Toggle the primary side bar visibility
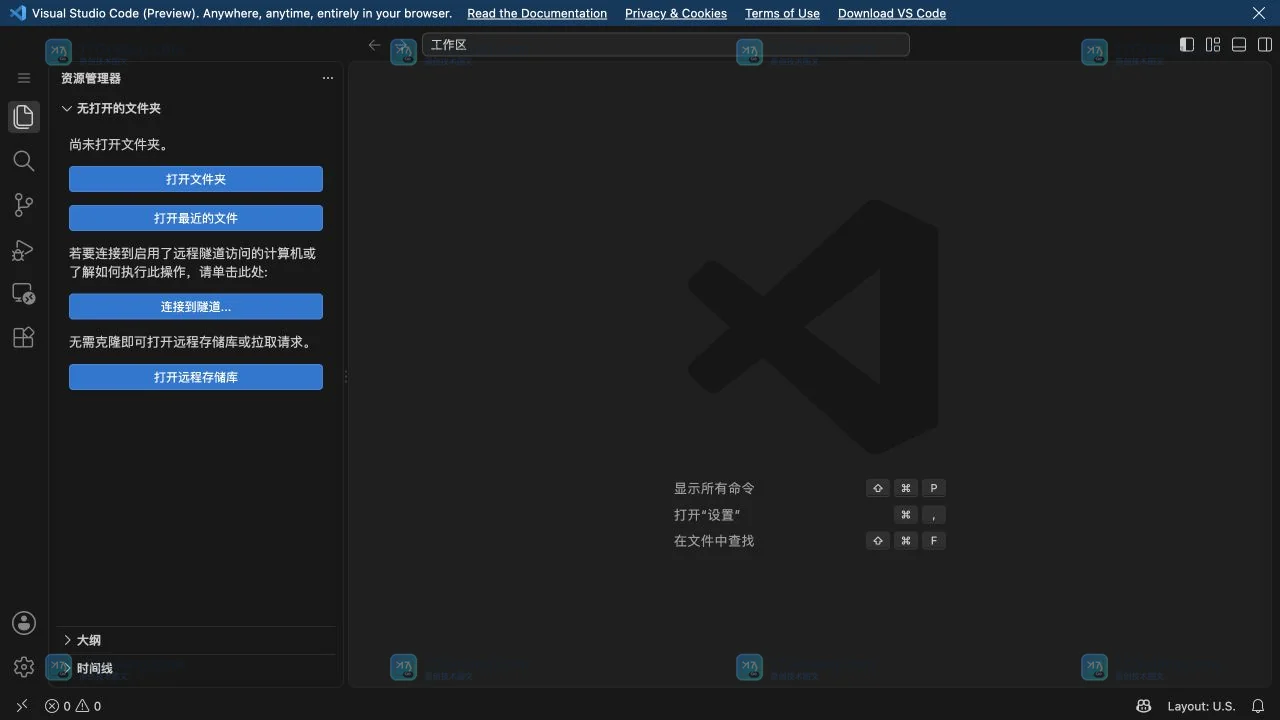The image size is (1280, 720). pyautogui.click(x=1187, y=45)
